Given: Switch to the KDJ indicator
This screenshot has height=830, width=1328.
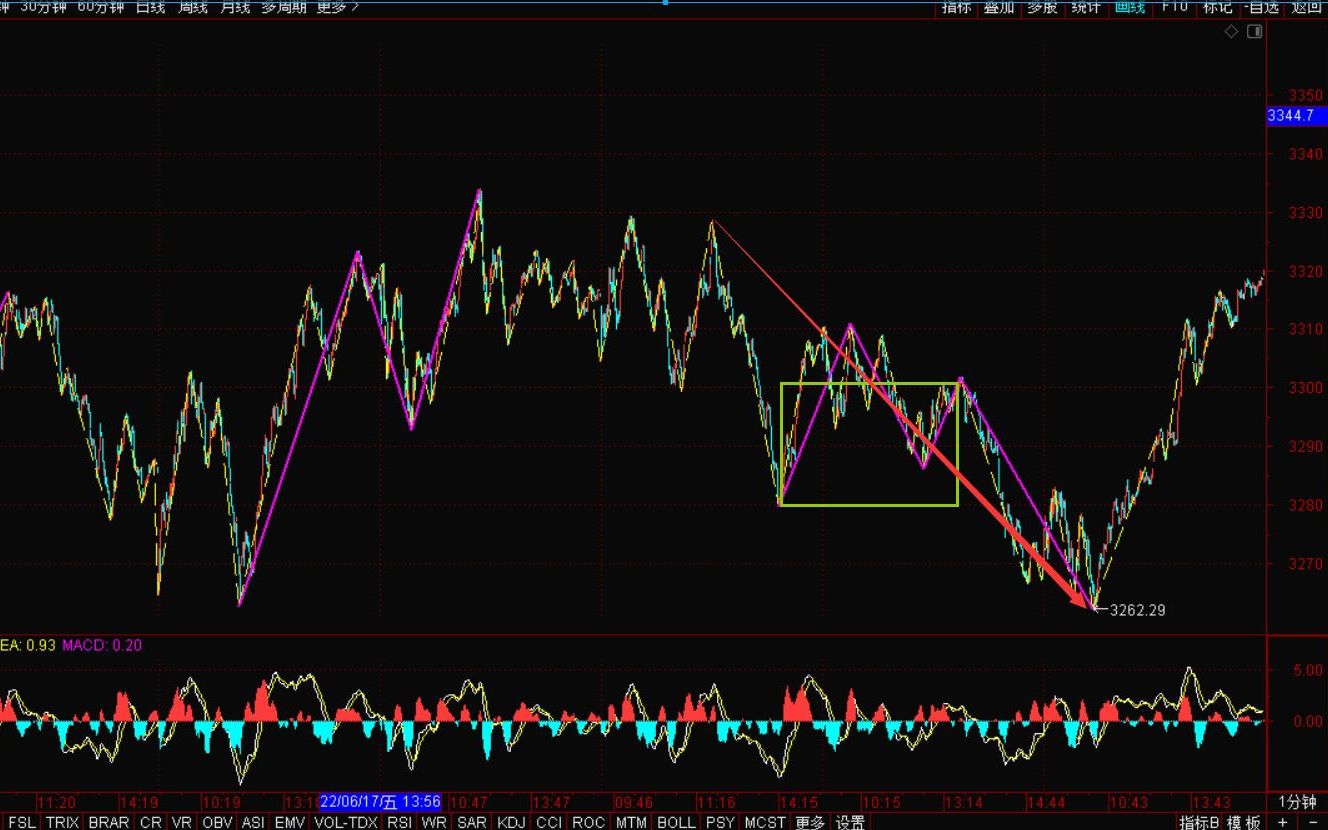Looking at the screenshot, I should tap(511, 822).
